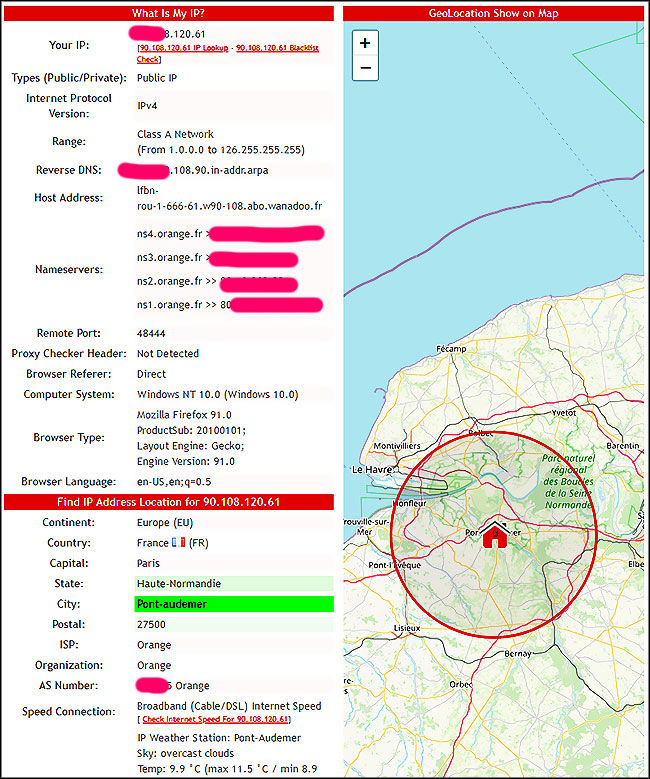The image size is (650, 779).
Task: Click Fécamp label on the map
Action: pos(451,349)
